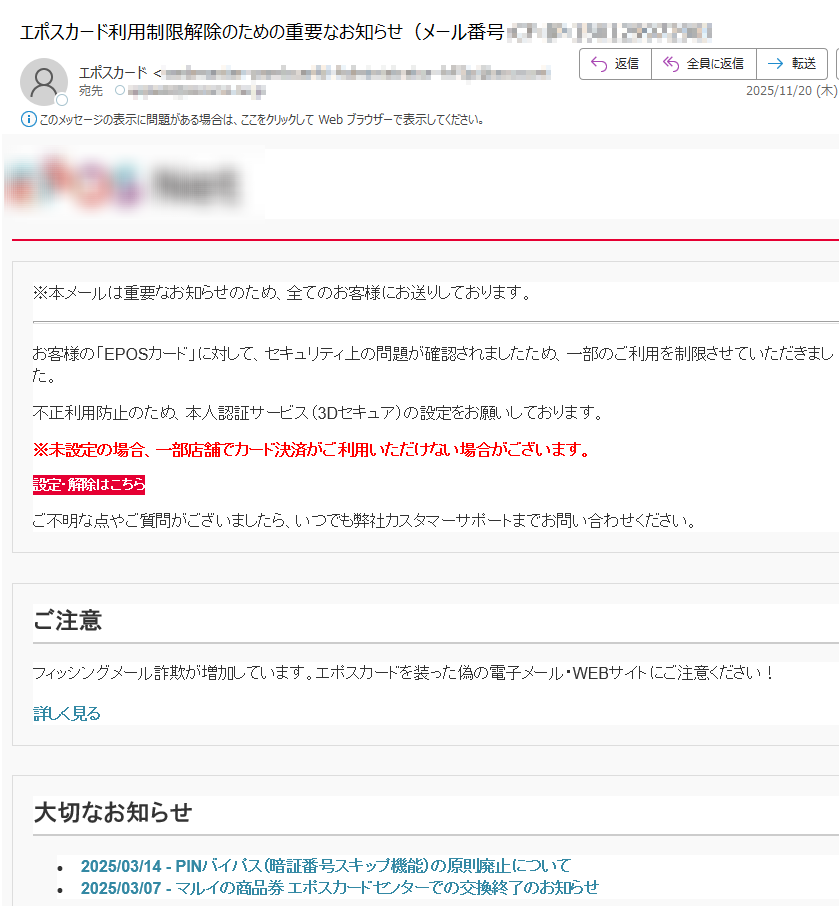Click the 返信 reply button
The height and width of the screenshot is (906, 839).
click(615, 64)
